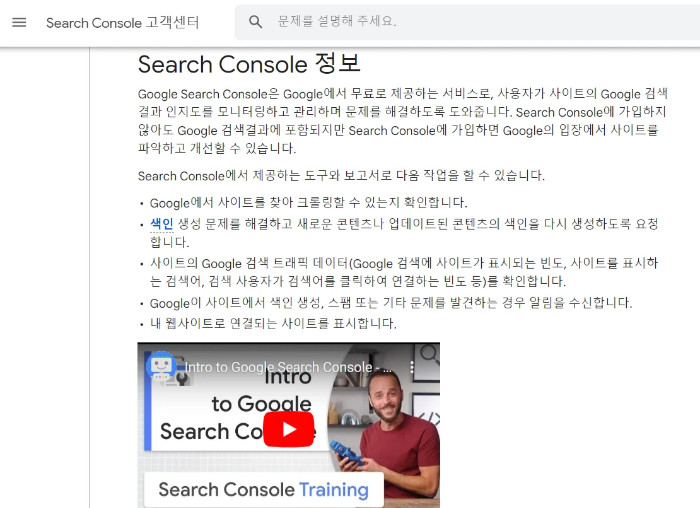Click the sentence 'Search Console에서 제공하는 도구와 보고서로...'
The width and height of the screenshot is (700, 508).
coord(341,175)
